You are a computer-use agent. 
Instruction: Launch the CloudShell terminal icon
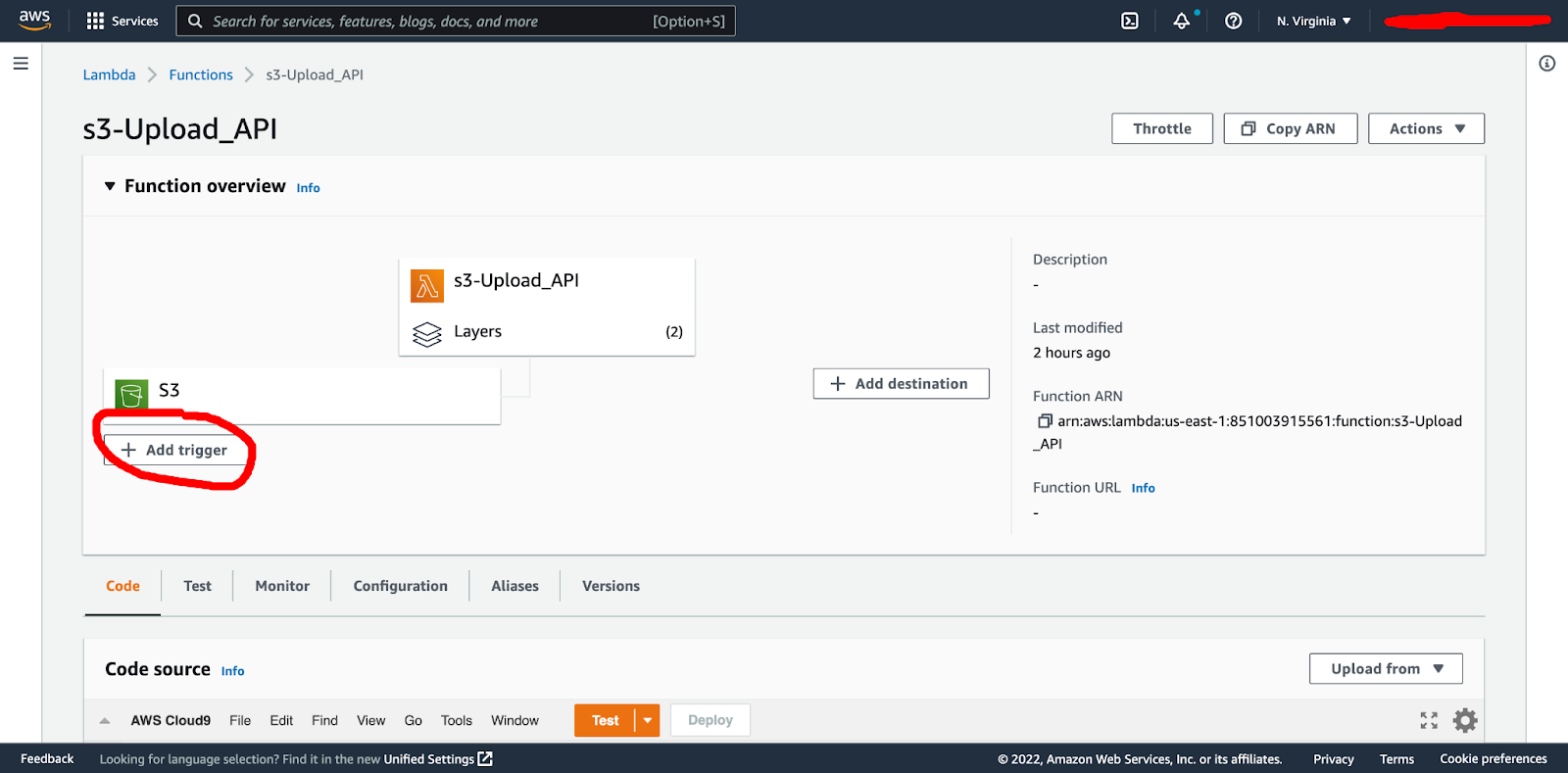(x=1130, y=21)
